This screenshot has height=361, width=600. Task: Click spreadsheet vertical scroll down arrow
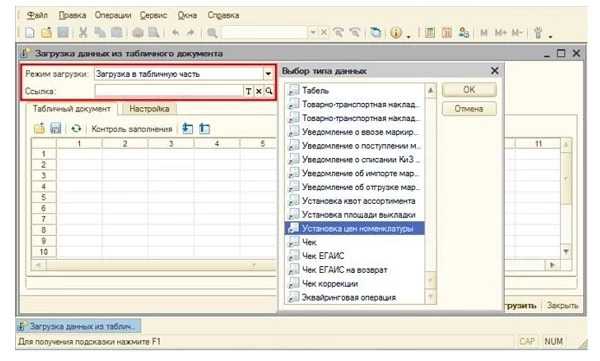[566, 252]
